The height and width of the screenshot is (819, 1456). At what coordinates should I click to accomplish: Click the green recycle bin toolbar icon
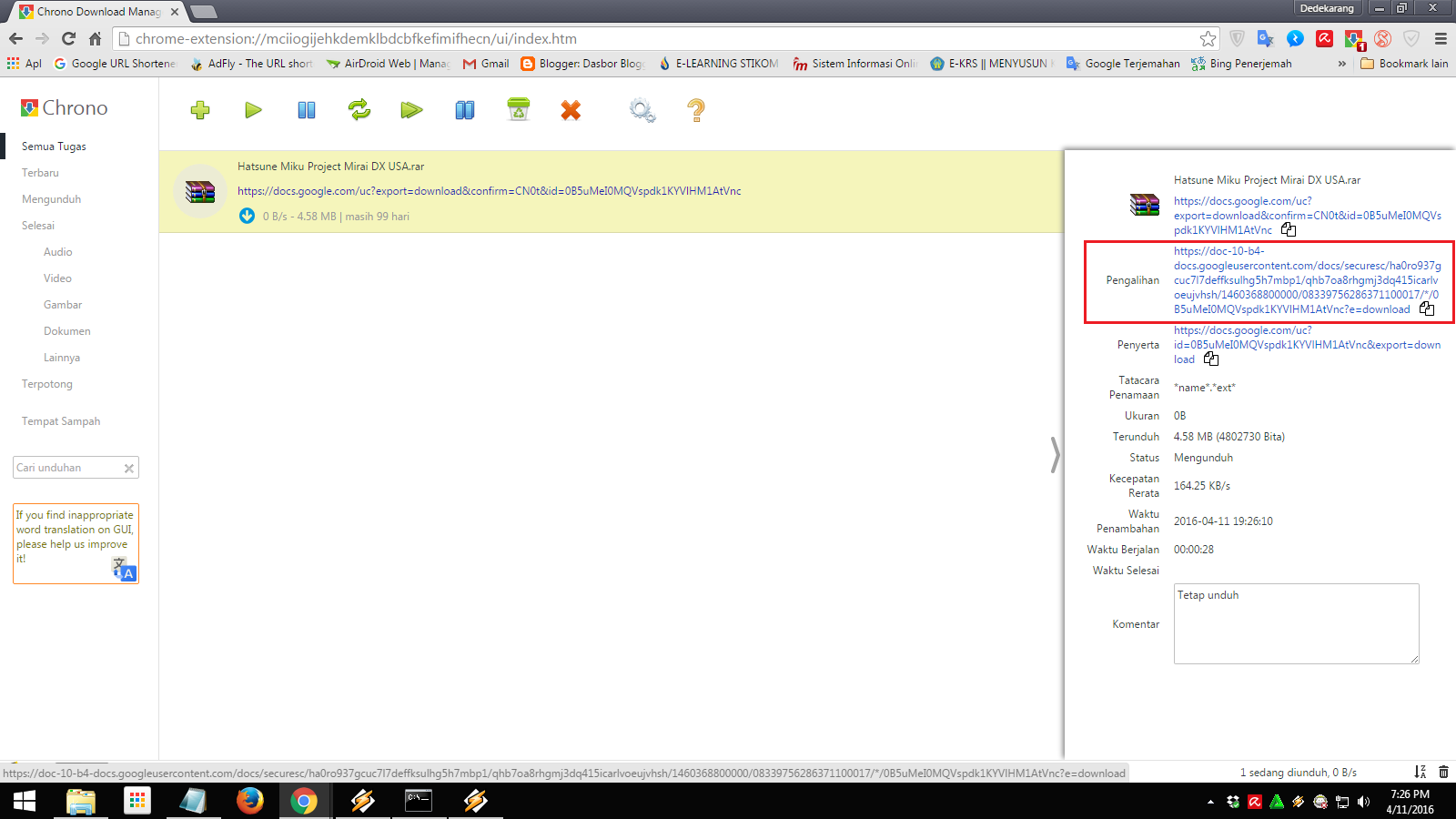(518, 109)
